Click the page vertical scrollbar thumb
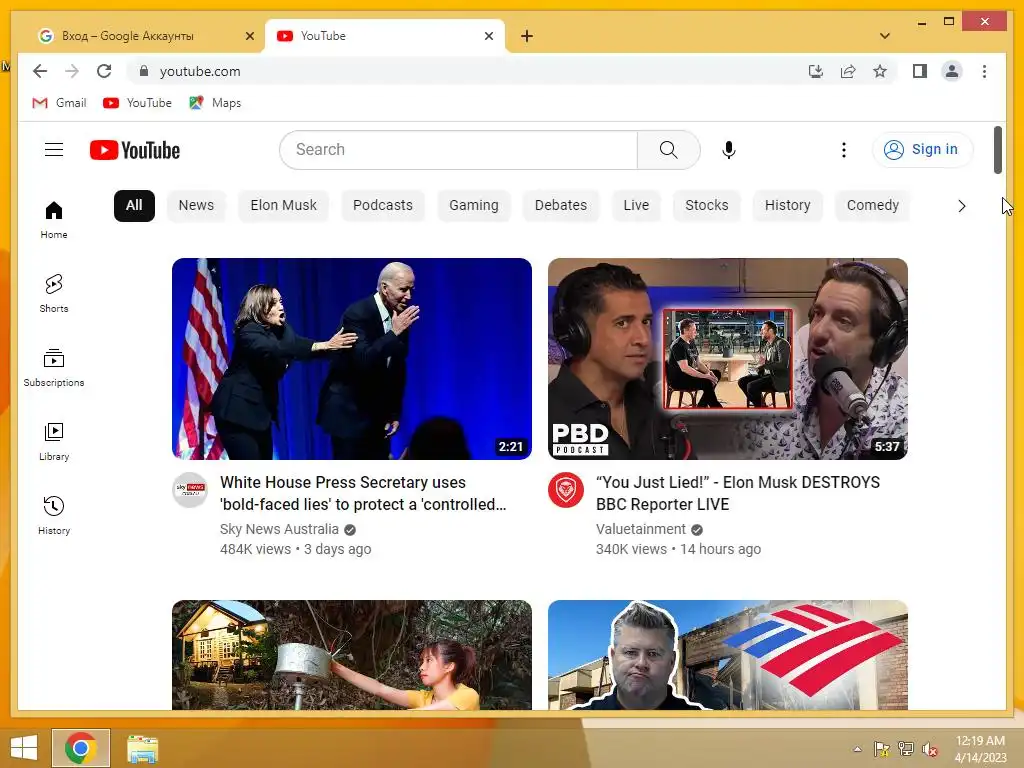 tap(998, 150)
